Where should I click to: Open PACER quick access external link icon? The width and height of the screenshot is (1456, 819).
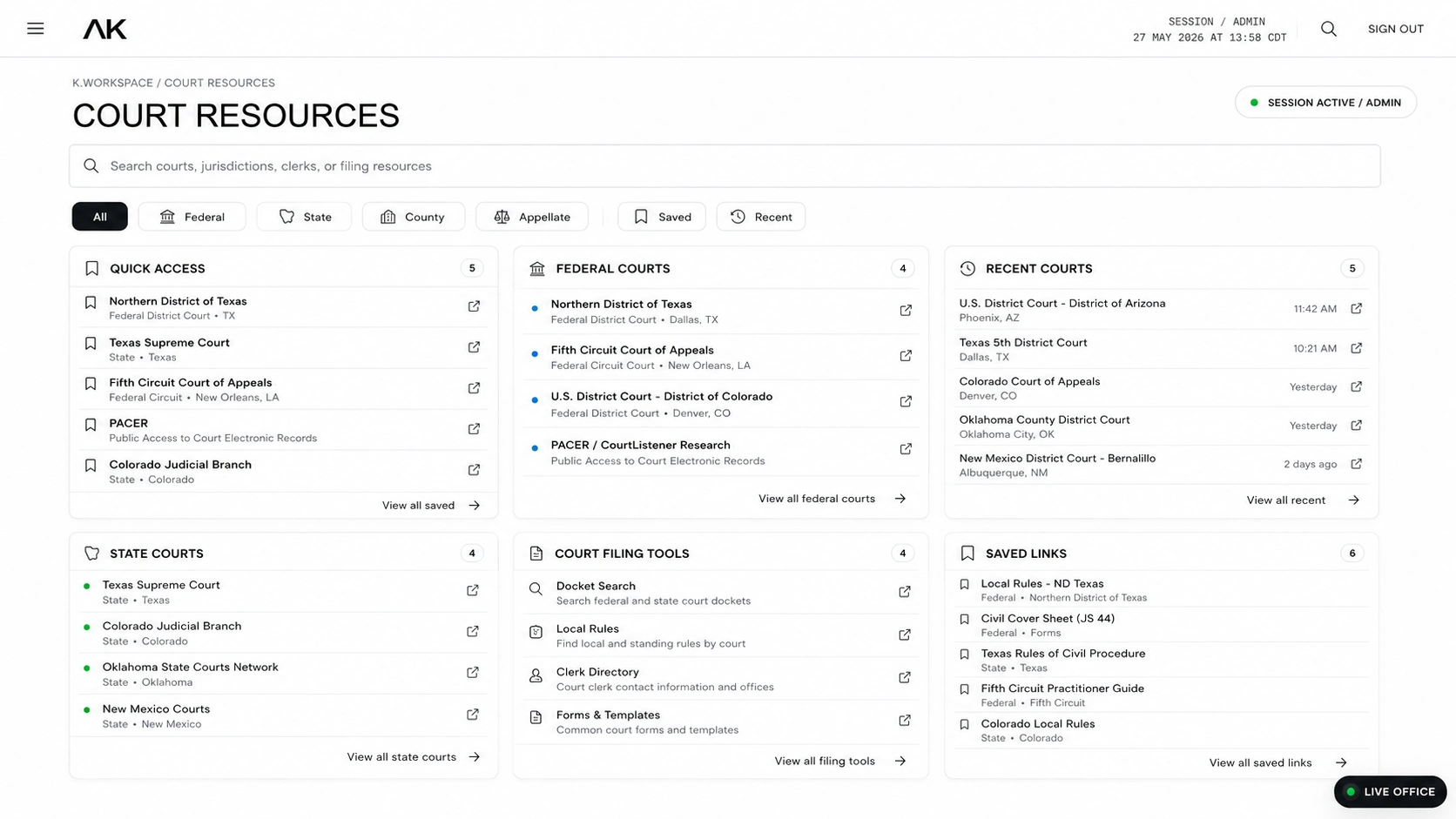pyautogui.click(x=474, y=429)
